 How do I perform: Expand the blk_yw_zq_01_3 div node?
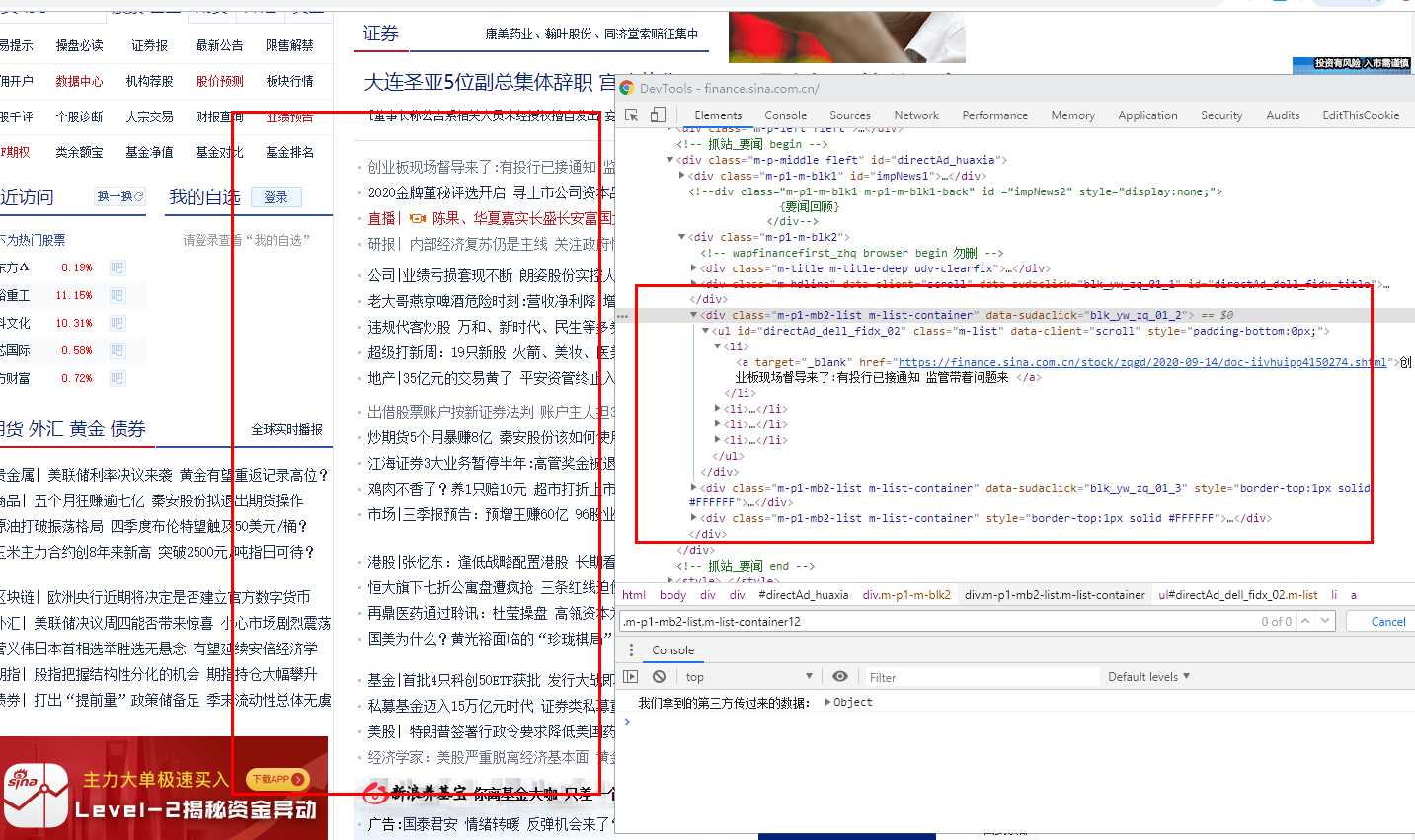(693, 488)
